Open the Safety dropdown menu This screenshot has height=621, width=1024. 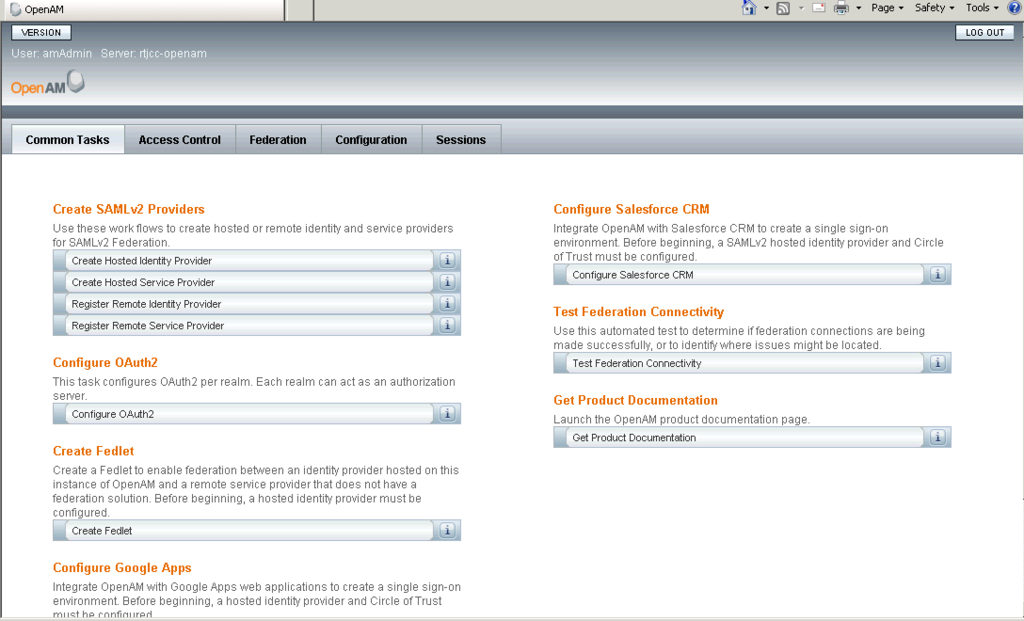pyautogui.click(x=931, y=7)
